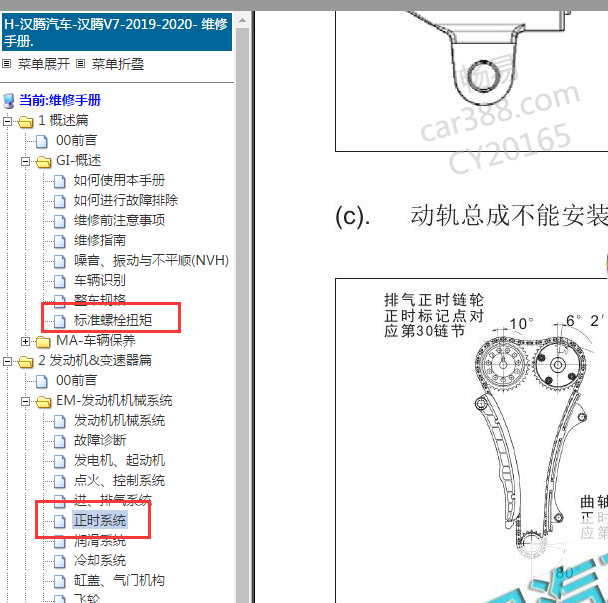Open the 维修前注意事项 page
Viewport: 608px width, 603px height.
(119, 220)
